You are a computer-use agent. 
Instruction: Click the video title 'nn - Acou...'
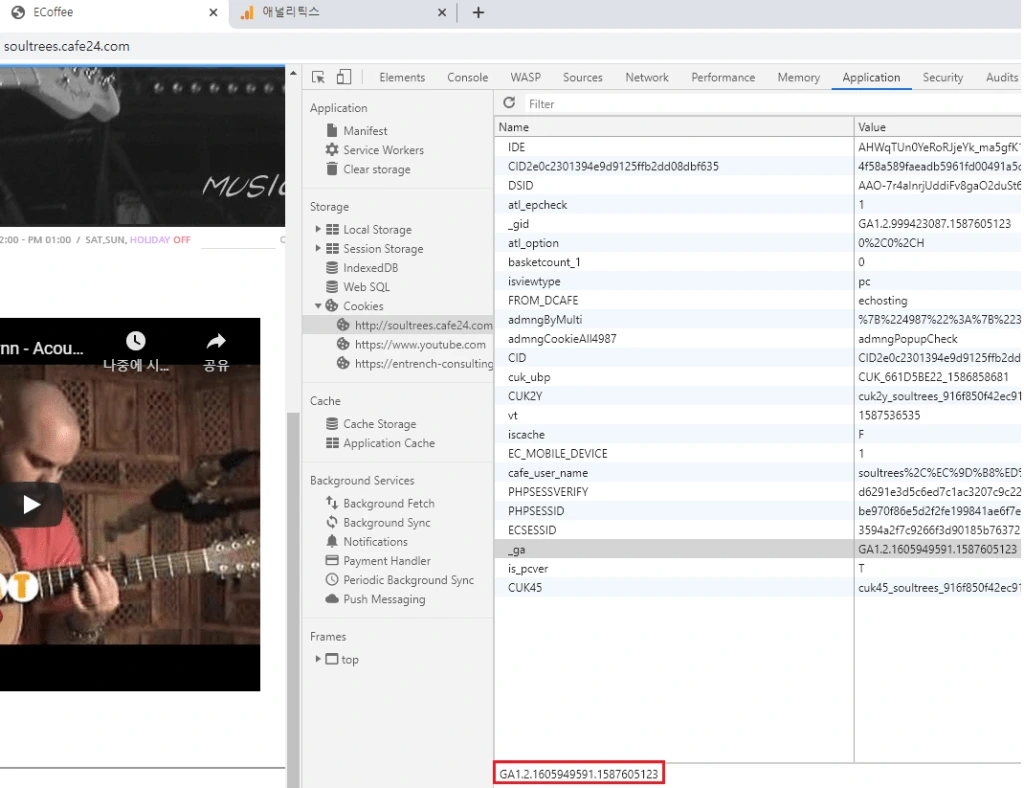point(42,348)
